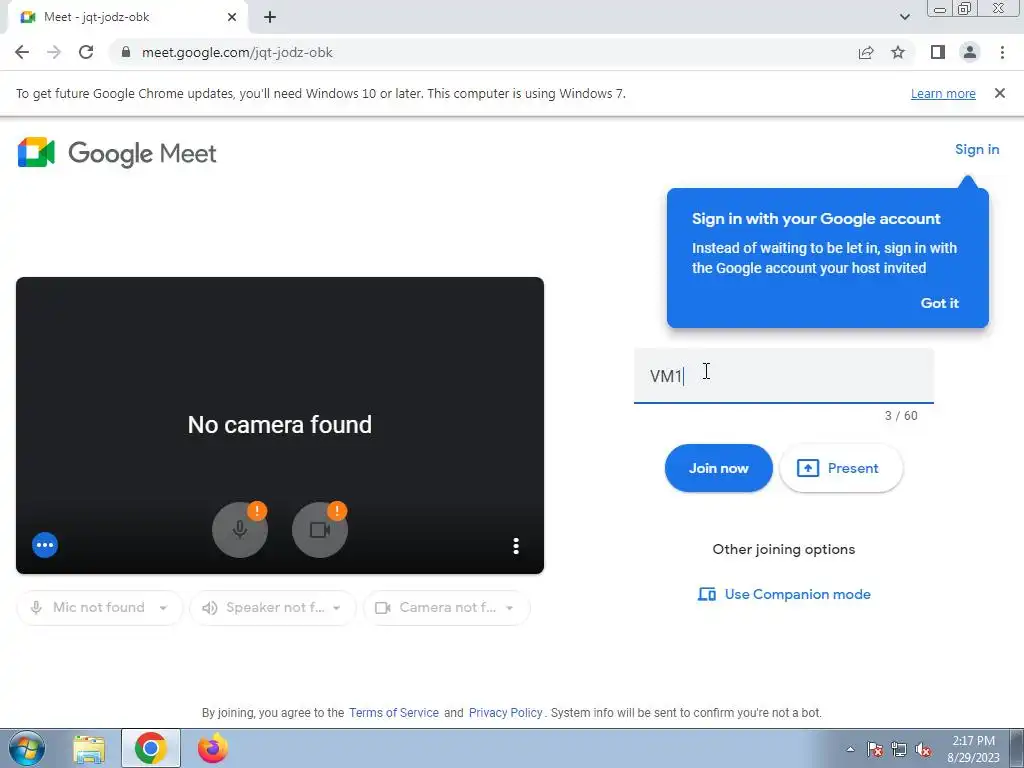Screen dimensions: 1024x768
Task: Click the taskbar clock showing 2:17 PM
Action: coord(973,749)
